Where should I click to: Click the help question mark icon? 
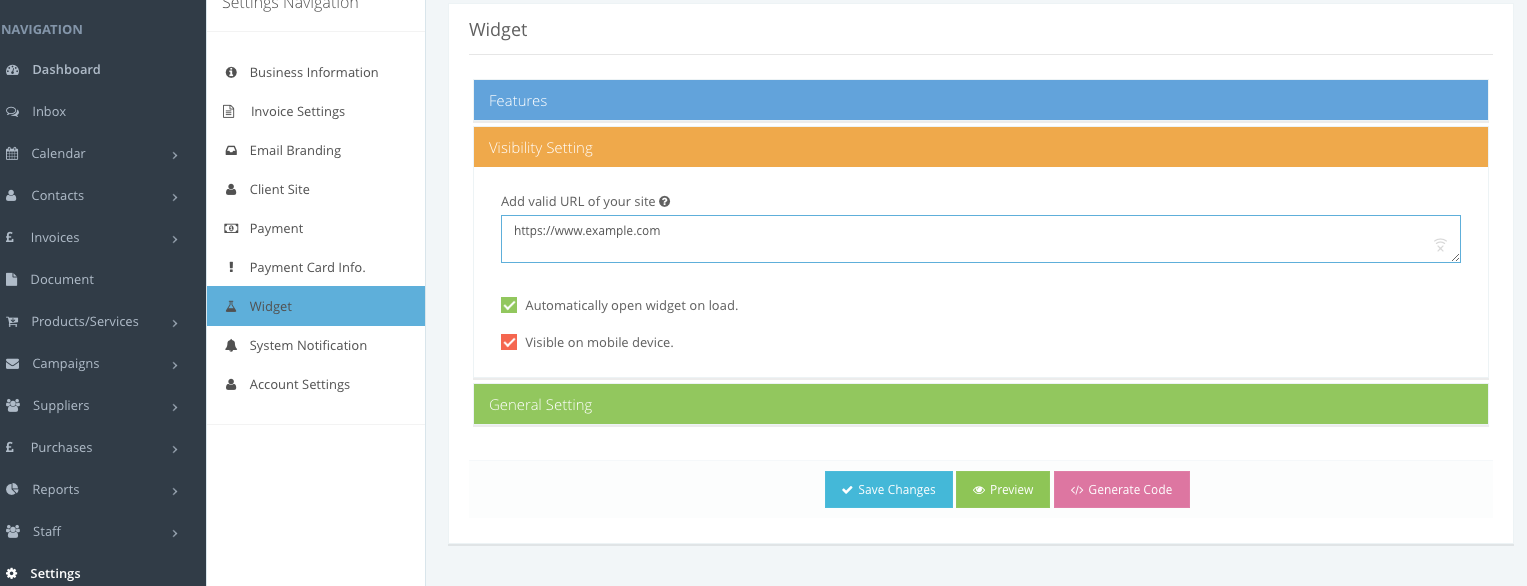(x=665, y=201)
